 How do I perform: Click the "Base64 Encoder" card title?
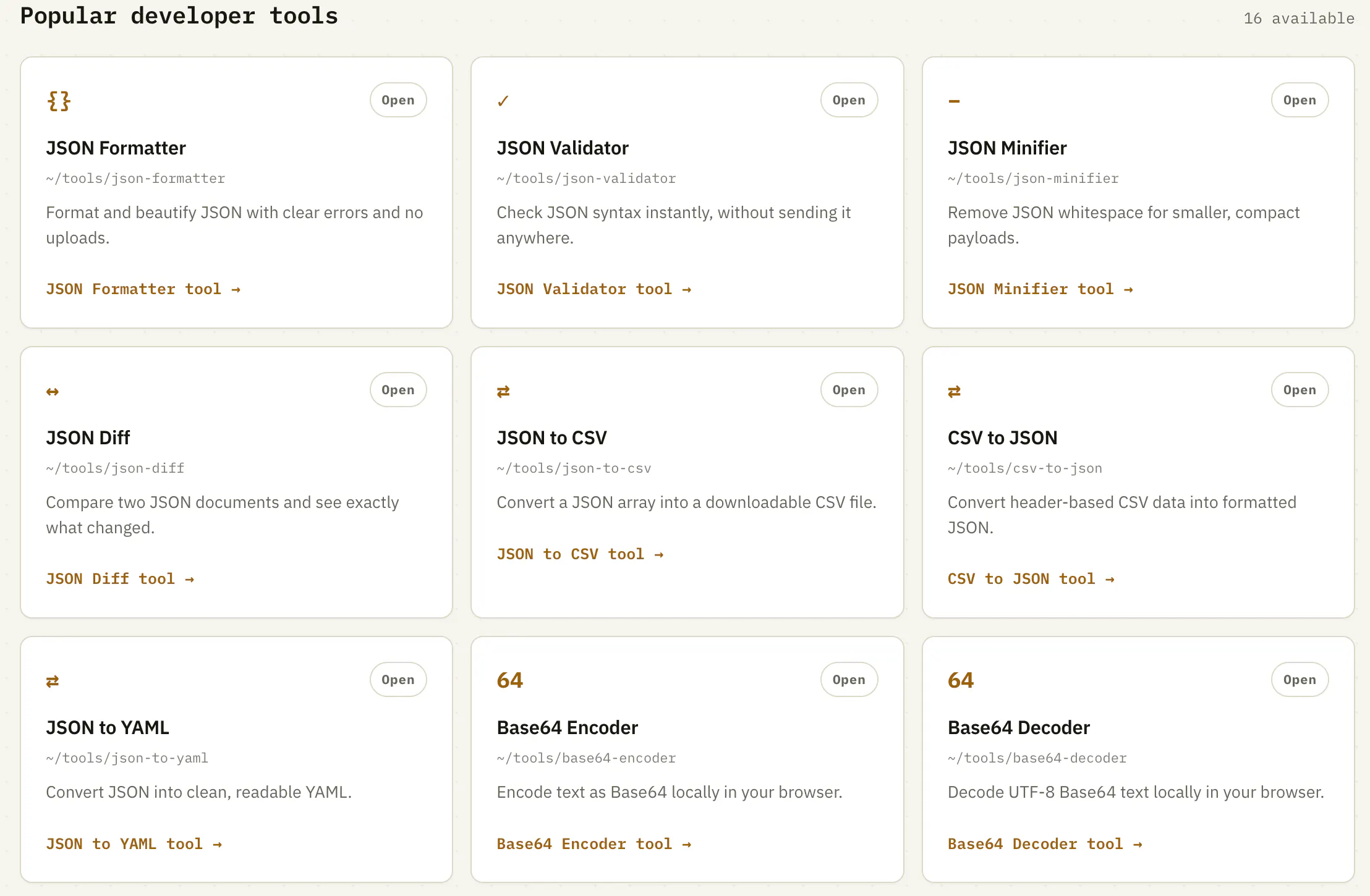pos(568,728)
